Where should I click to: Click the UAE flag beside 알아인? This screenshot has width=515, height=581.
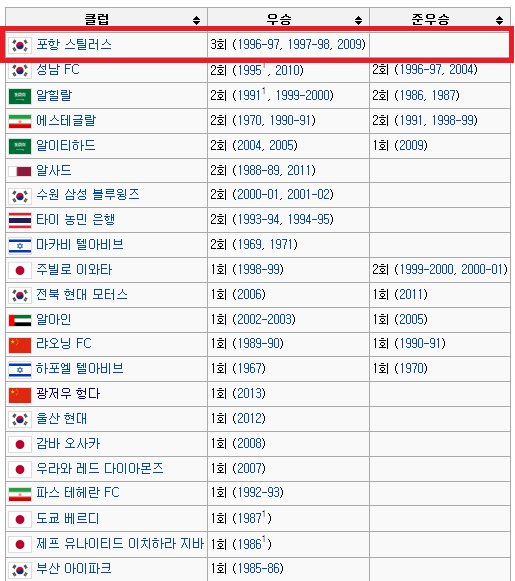click(20, 320)
